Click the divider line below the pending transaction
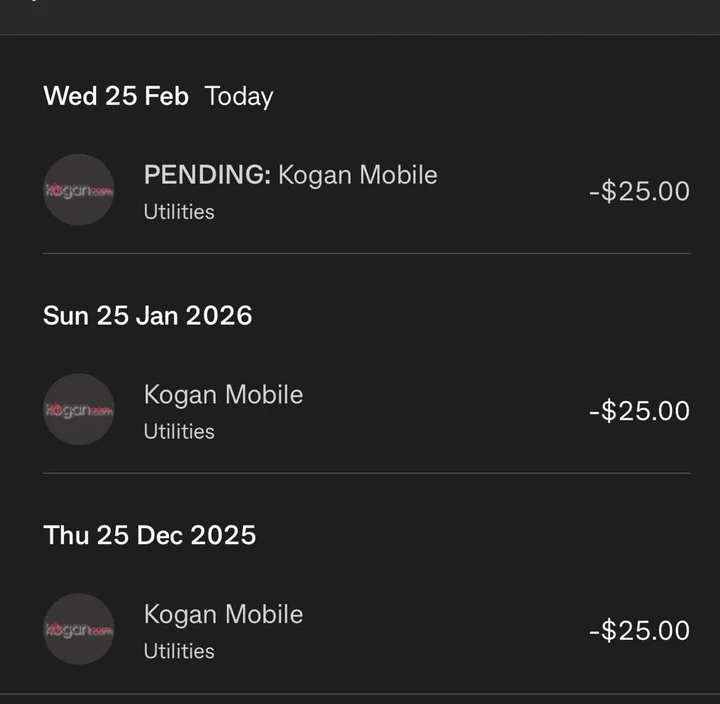The image size is (720, 704). point(366,254)
